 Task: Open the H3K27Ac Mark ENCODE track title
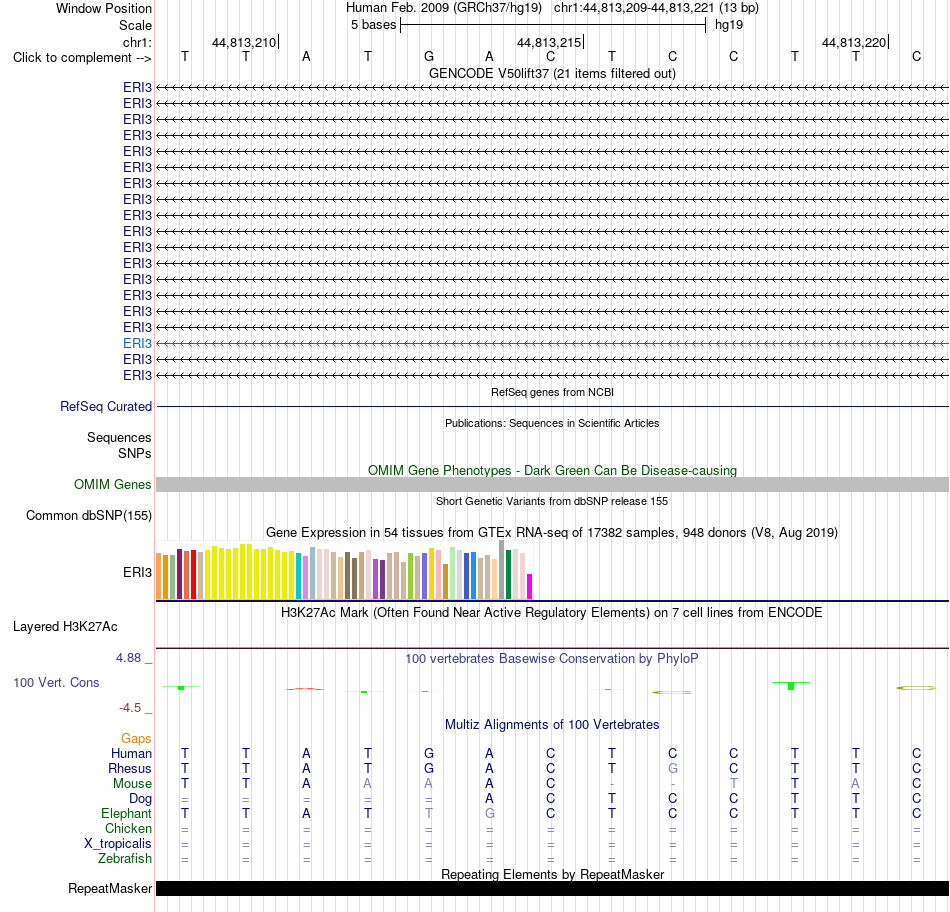click(552, 613)
